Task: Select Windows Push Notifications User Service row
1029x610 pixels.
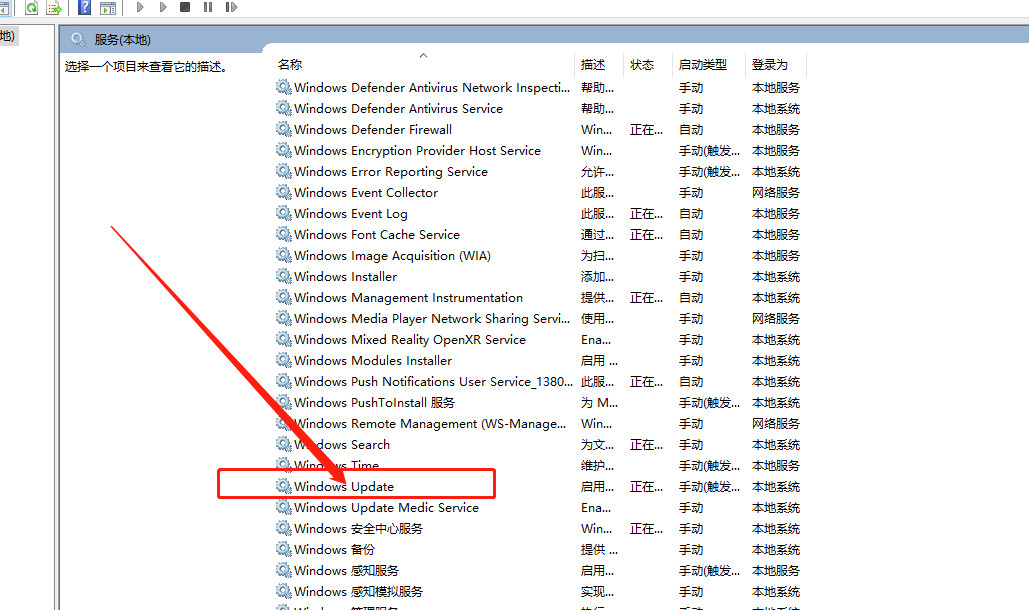Action: click(433, 382)
